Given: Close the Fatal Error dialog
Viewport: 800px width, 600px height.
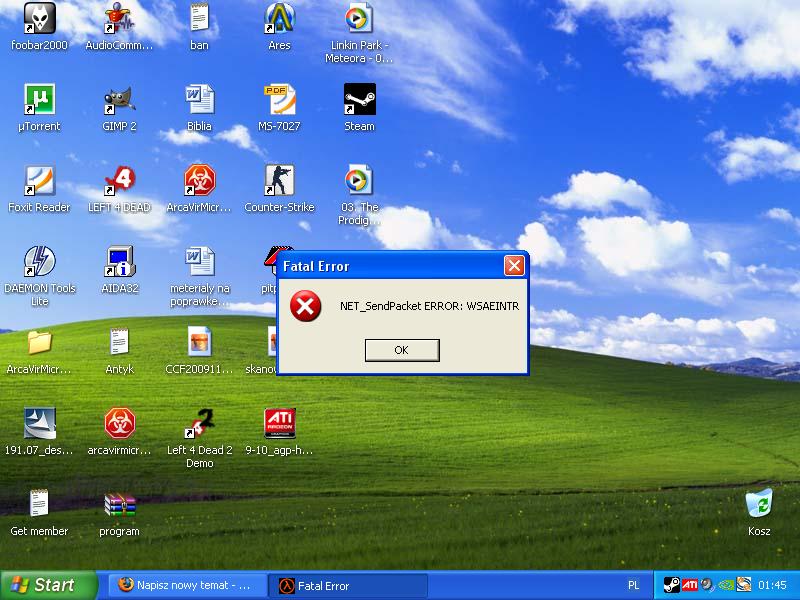Looking at the screenshot, I should (514, 265).
